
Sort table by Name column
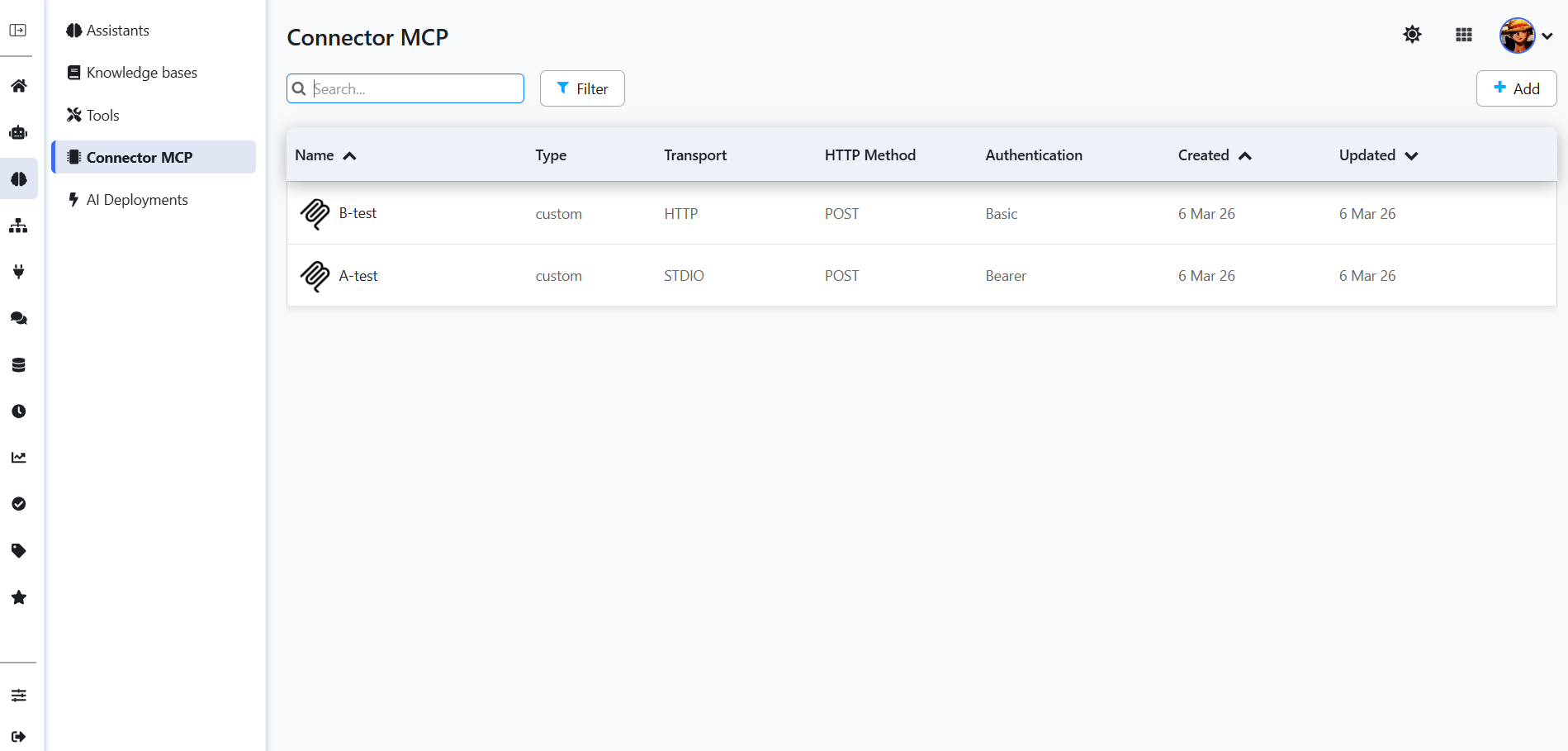(325, 155)
